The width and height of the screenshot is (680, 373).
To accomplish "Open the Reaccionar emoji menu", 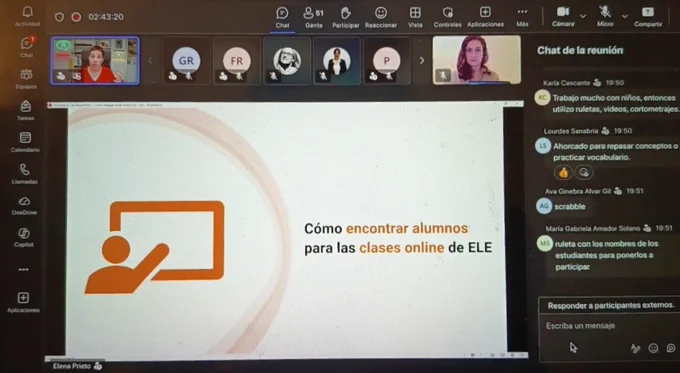I will (381, 17).
